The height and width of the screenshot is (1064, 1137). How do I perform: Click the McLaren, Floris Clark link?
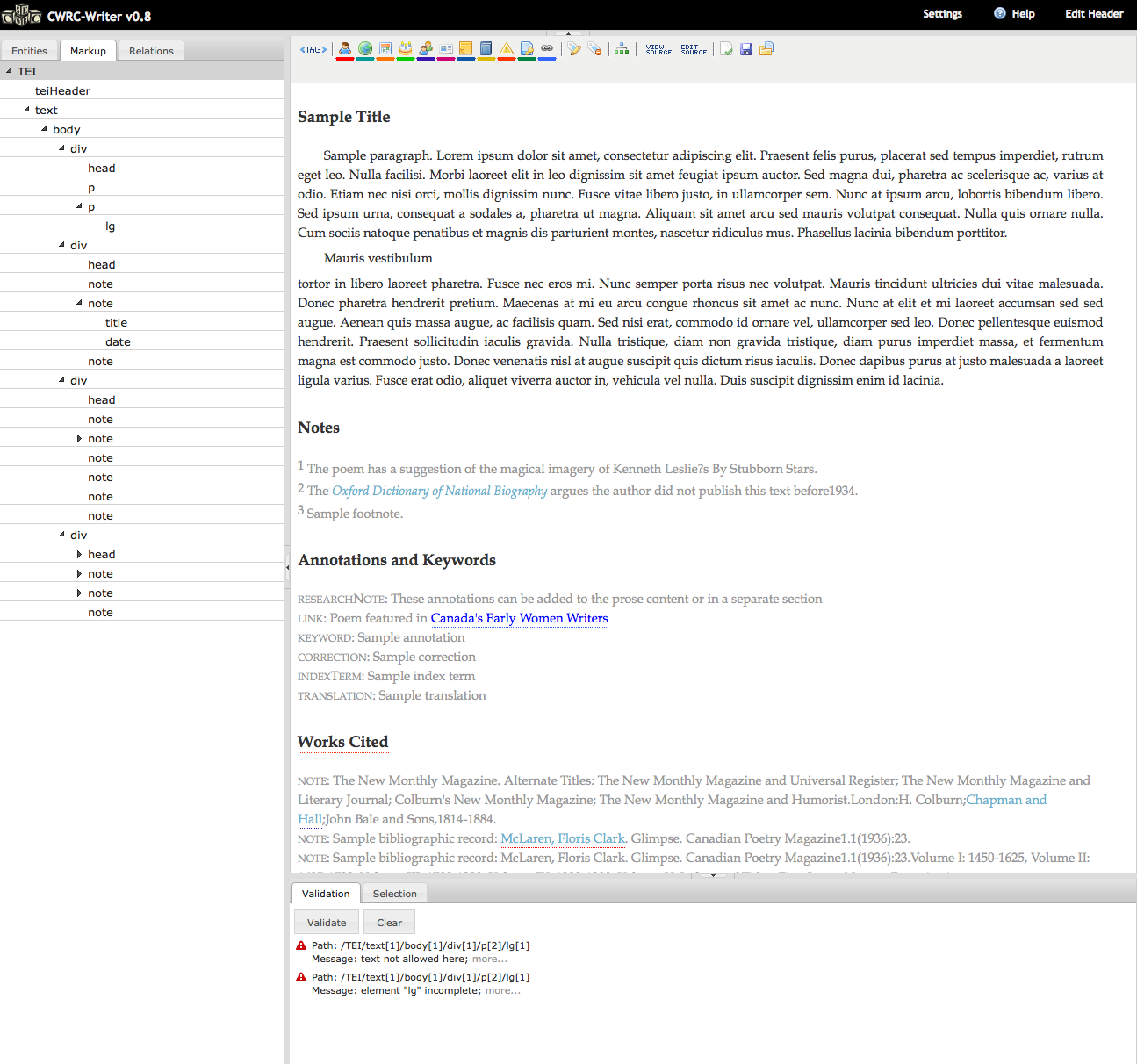[562, 838]
